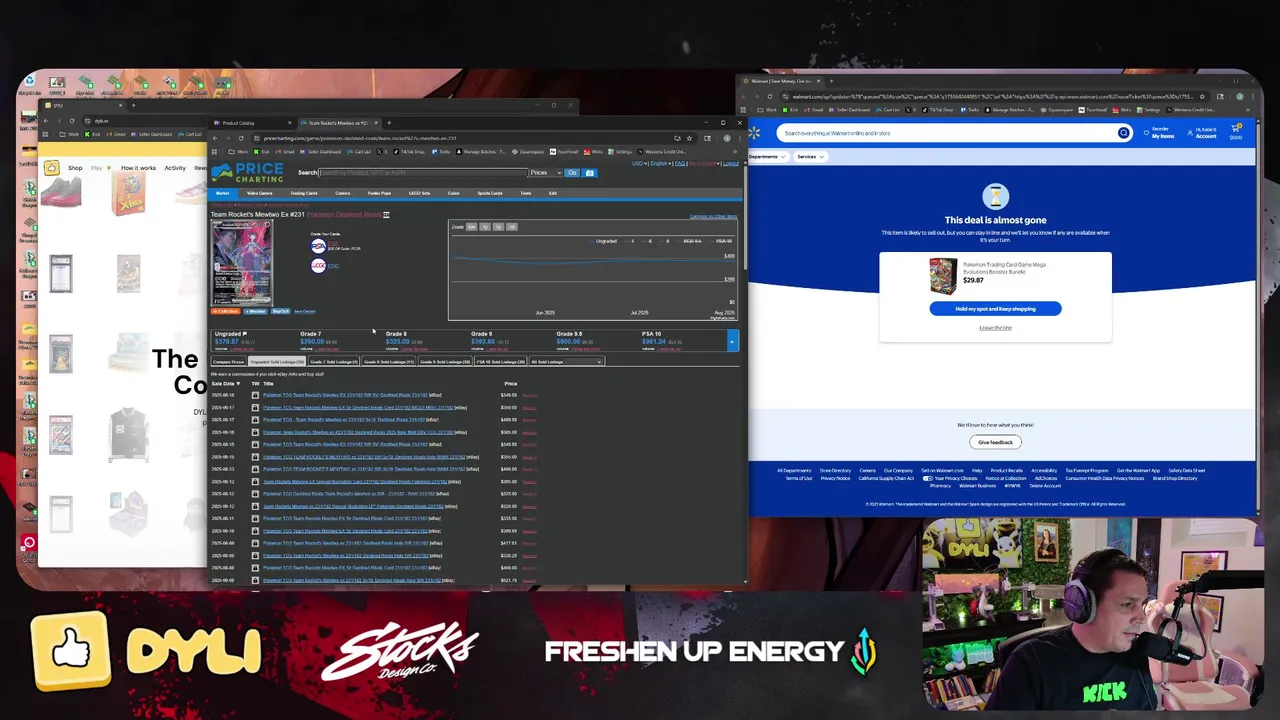Screen dimensions: 1280x720
Task: Reload the Walmart page
Action: (x=770, y=96)
